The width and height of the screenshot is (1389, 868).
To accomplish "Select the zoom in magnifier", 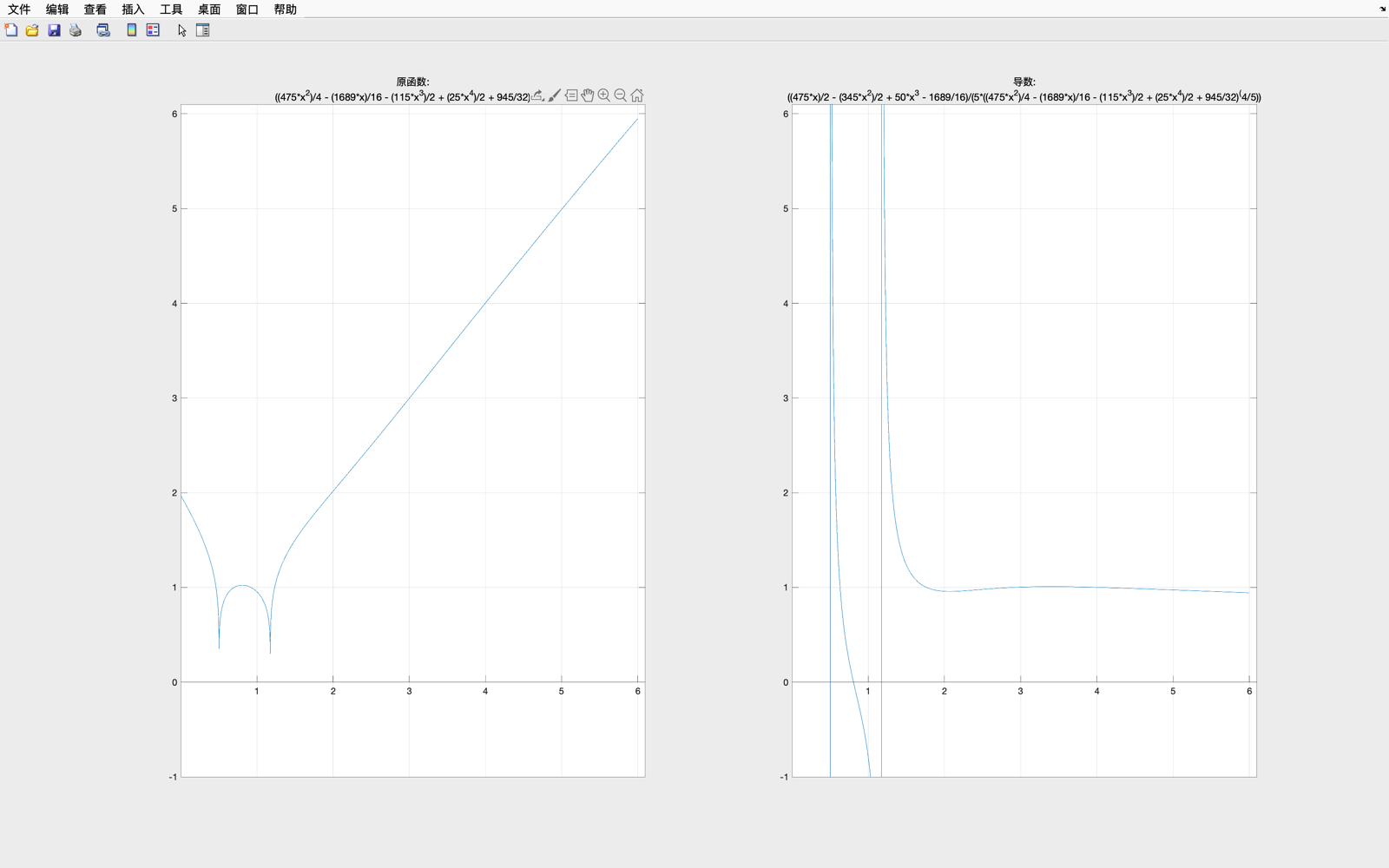I will 604,95.
